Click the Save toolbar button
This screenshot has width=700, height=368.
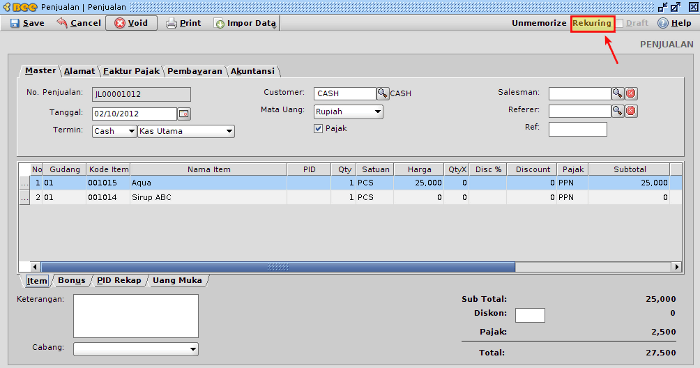coord(27,23)
